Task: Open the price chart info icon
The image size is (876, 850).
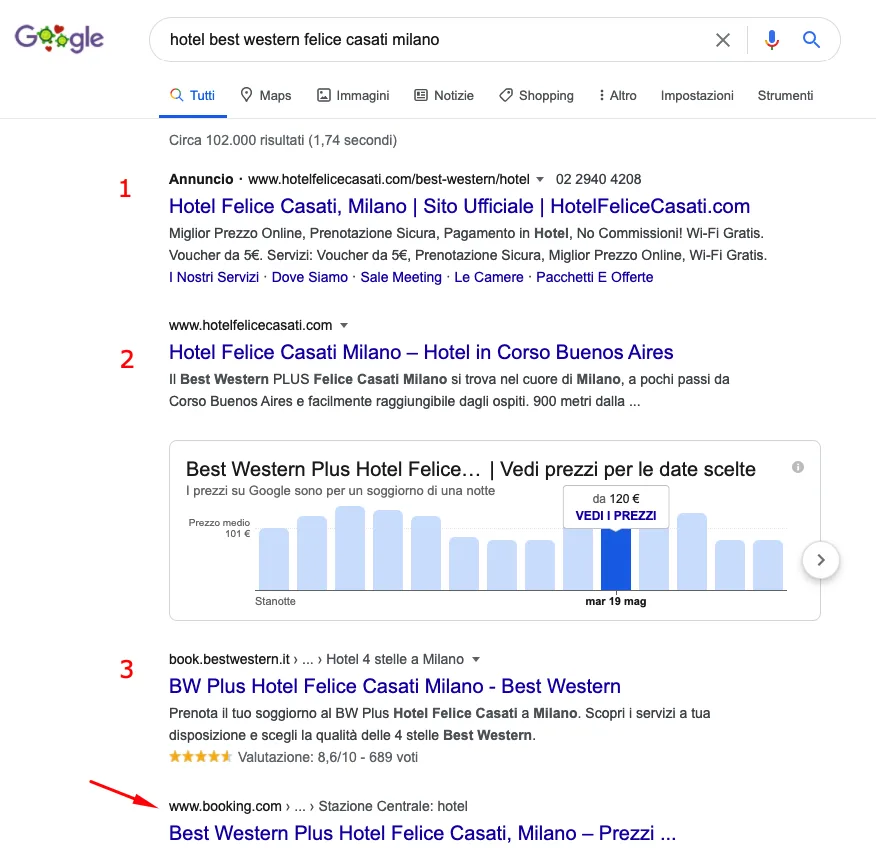Action: 798,467
